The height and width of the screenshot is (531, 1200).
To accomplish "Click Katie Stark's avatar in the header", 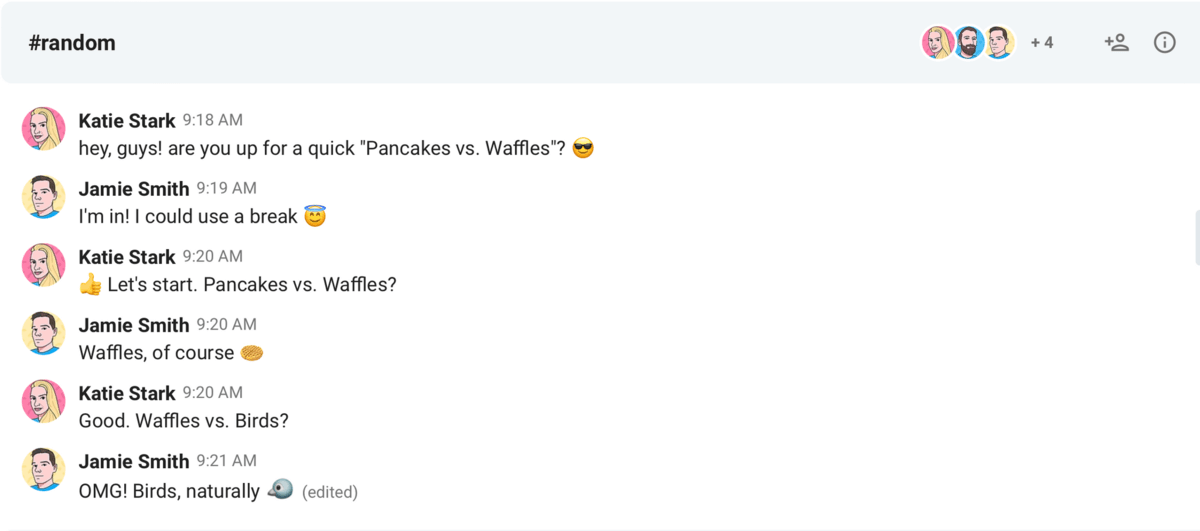I will click(937, 43).
